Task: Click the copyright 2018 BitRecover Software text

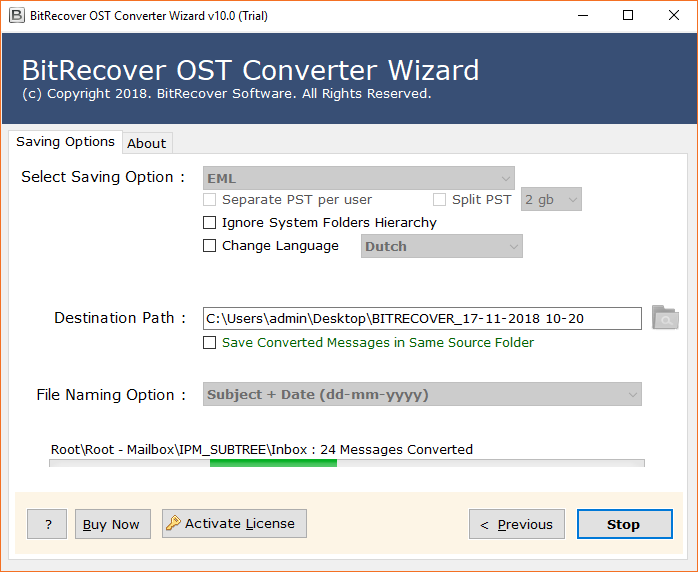Action: [x=227, y=93]
